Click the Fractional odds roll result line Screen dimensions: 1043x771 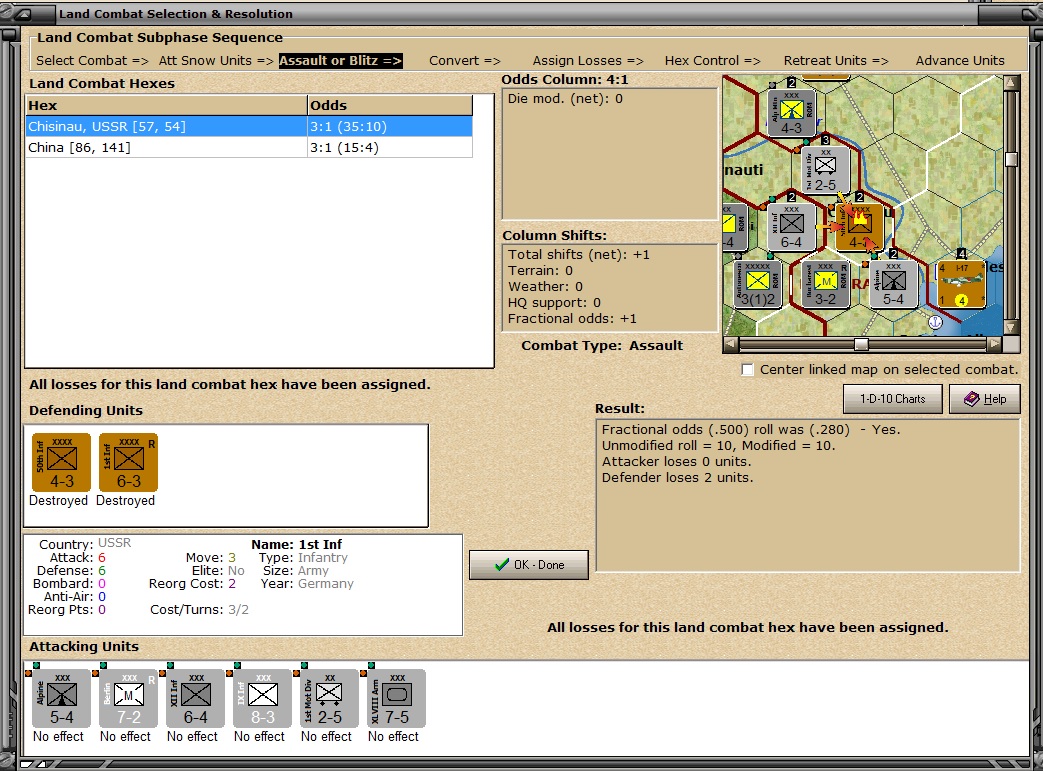751,430
